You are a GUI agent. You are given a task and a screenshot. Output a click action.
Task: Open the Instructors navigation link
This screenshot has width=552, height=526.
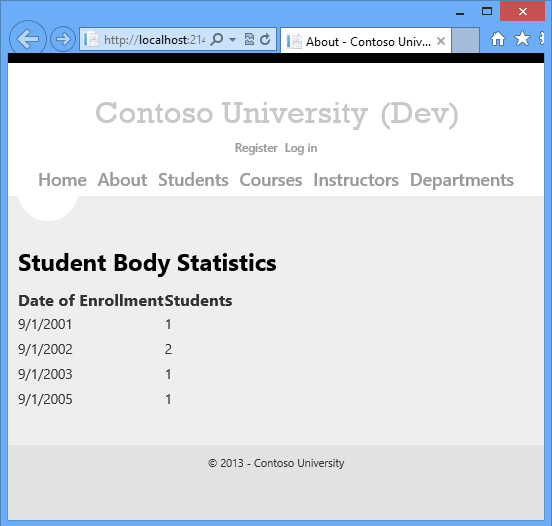click(356, 180)
